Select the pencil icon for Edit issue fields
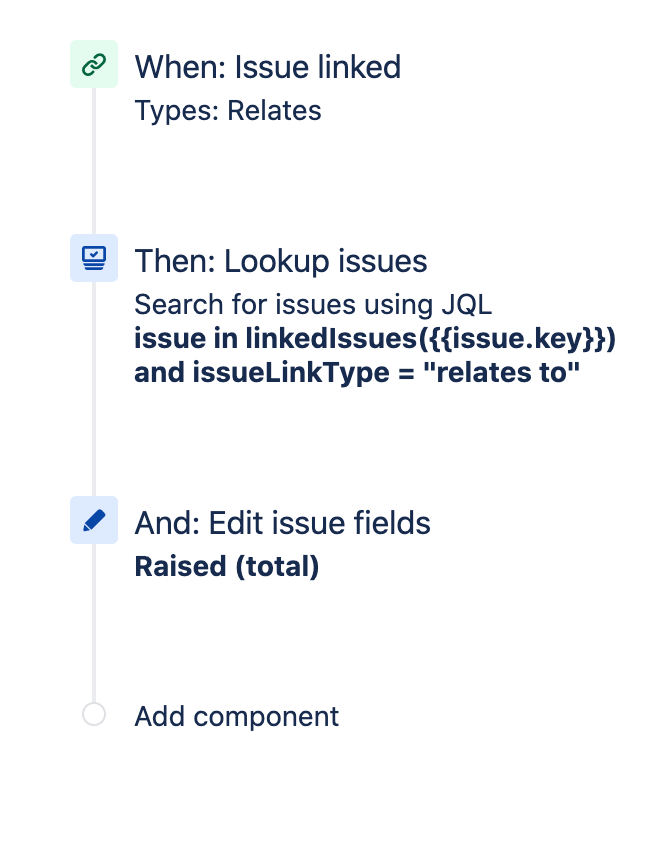 93,520
